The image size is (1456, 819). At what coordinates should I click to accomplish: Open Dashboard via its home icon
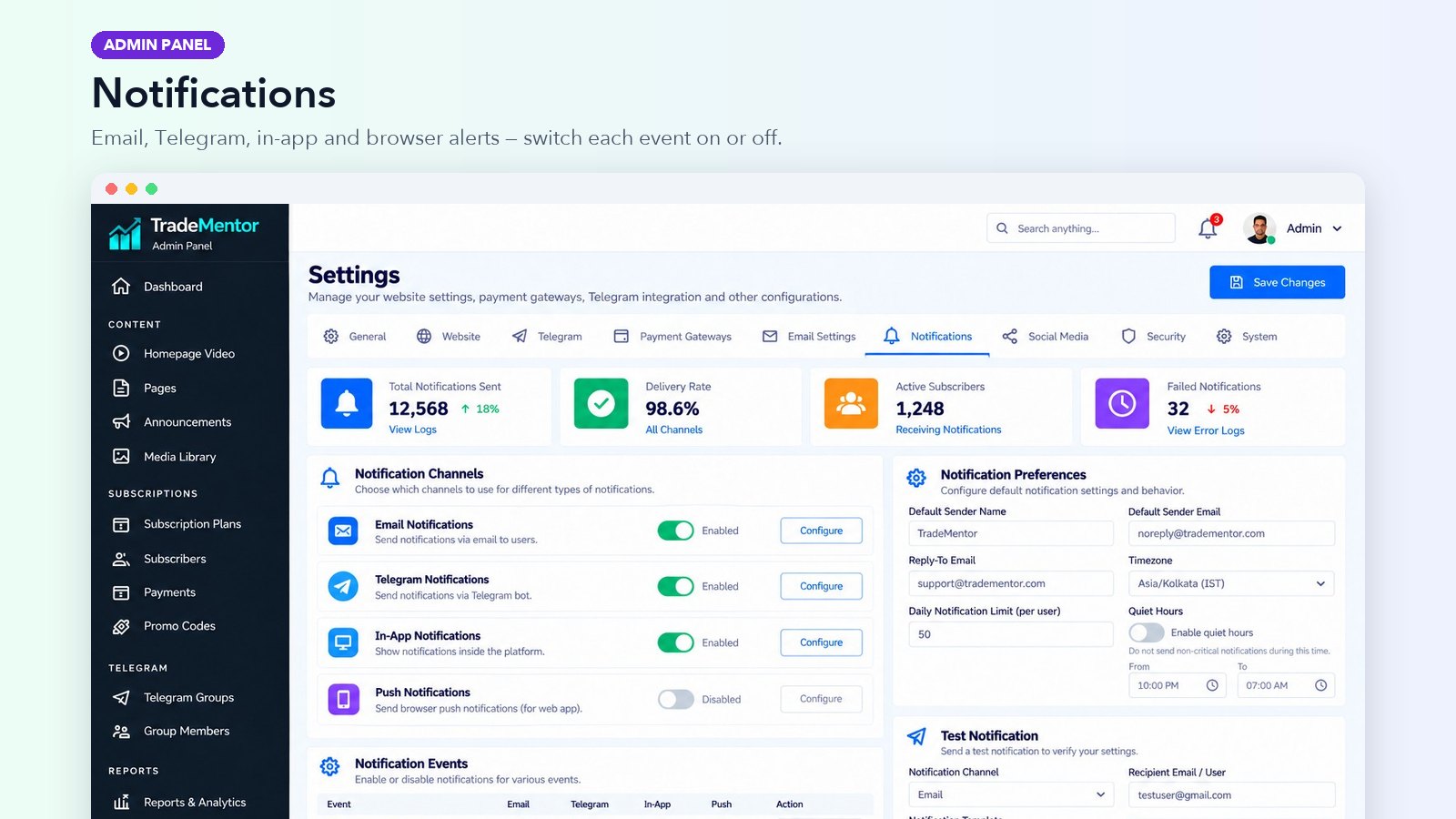(121, 287)
